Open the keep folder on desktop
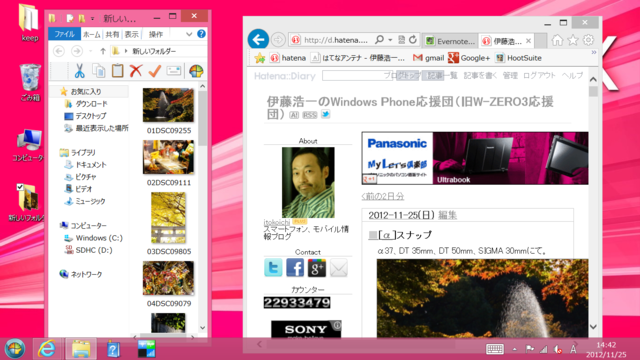Screen dimensions: 640x360 pos(29,23)
